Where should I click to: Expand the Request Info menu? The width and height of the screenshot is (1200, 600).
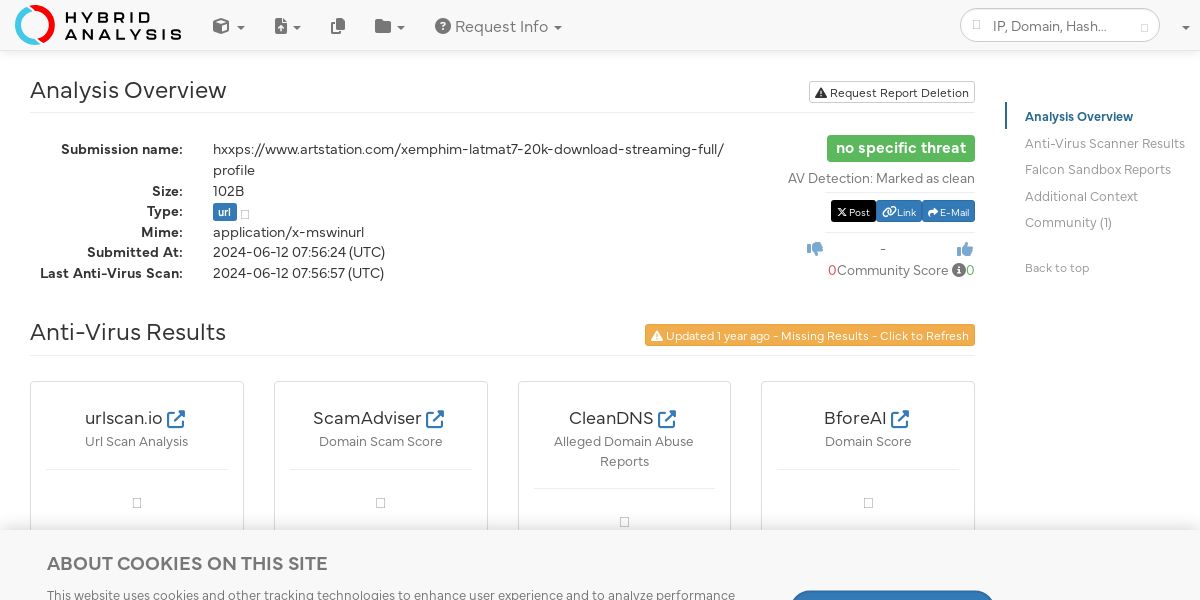coord(498,27)
